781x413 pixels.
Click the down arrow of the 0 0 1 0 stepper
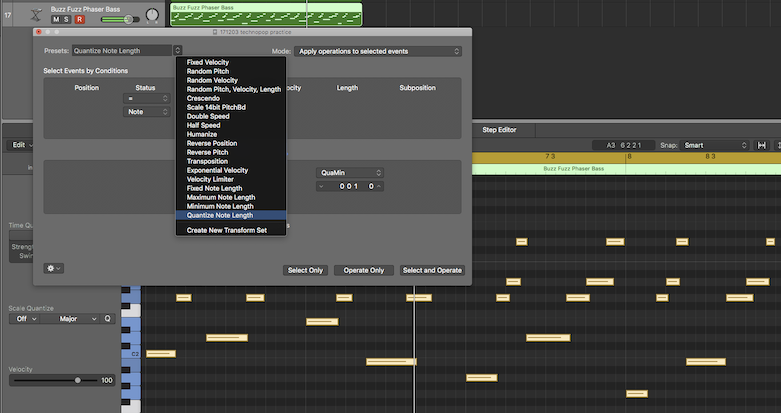point(321,186)
